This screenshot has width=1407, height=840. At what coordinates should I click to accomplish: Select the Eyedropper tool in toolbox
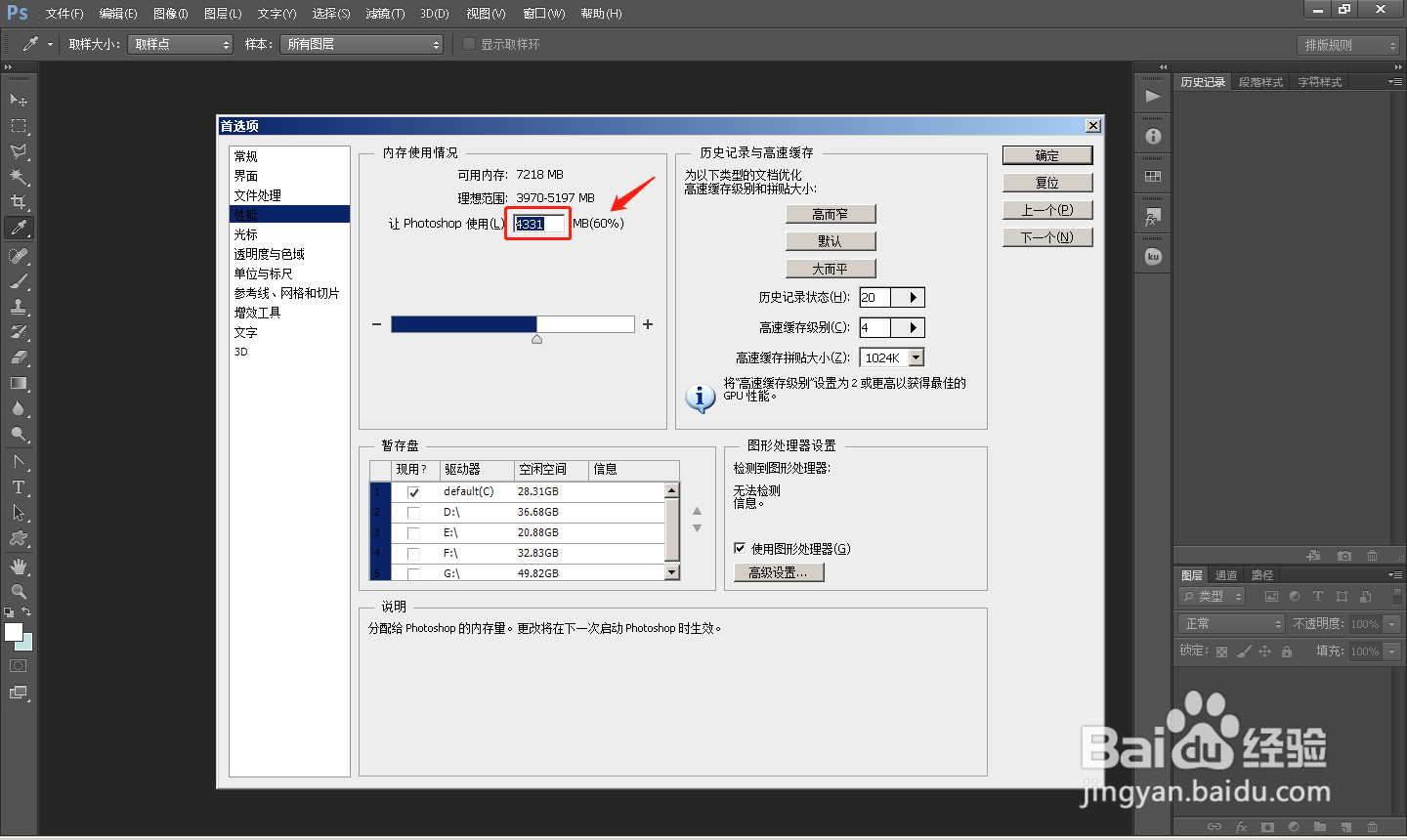pyautogui.click(x=19, y=228)
